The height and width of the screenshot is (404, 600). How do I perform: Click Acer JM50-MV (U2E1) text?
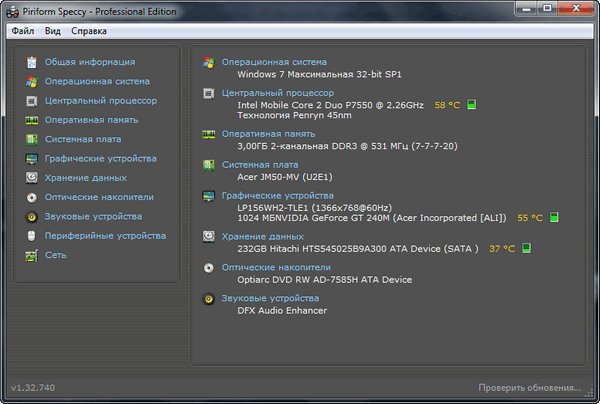point(285,177)
